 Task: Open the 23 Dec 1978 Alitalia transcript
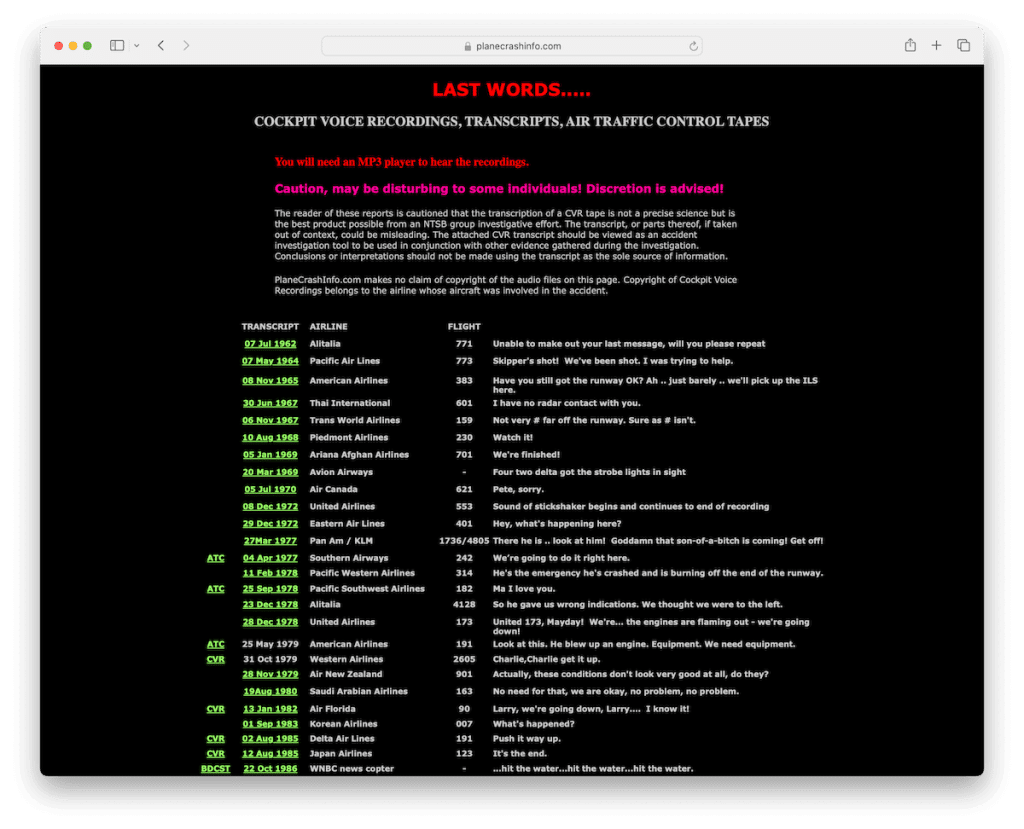point(270,604)
